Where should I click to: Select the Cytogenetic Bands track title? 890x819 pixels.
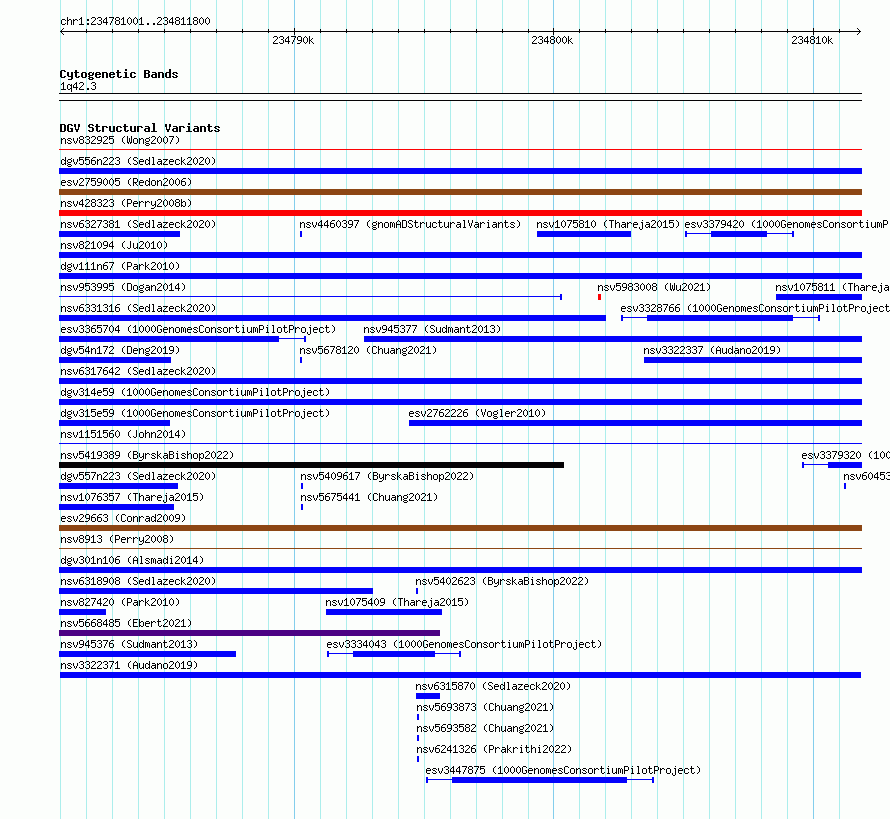tap(119, 74)
